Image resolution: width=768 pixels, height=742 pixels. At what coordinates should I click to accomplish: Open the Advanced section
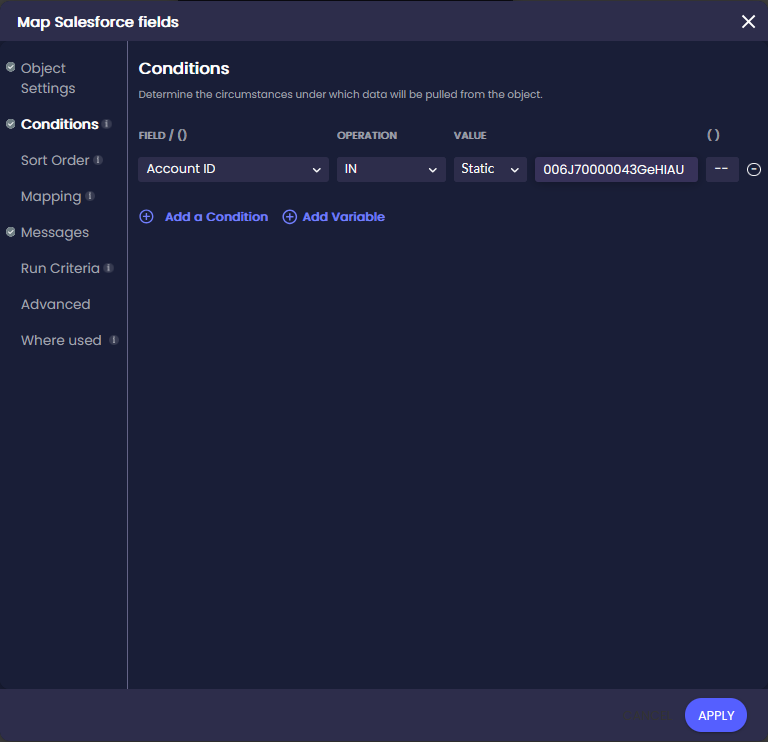[55, 305]
